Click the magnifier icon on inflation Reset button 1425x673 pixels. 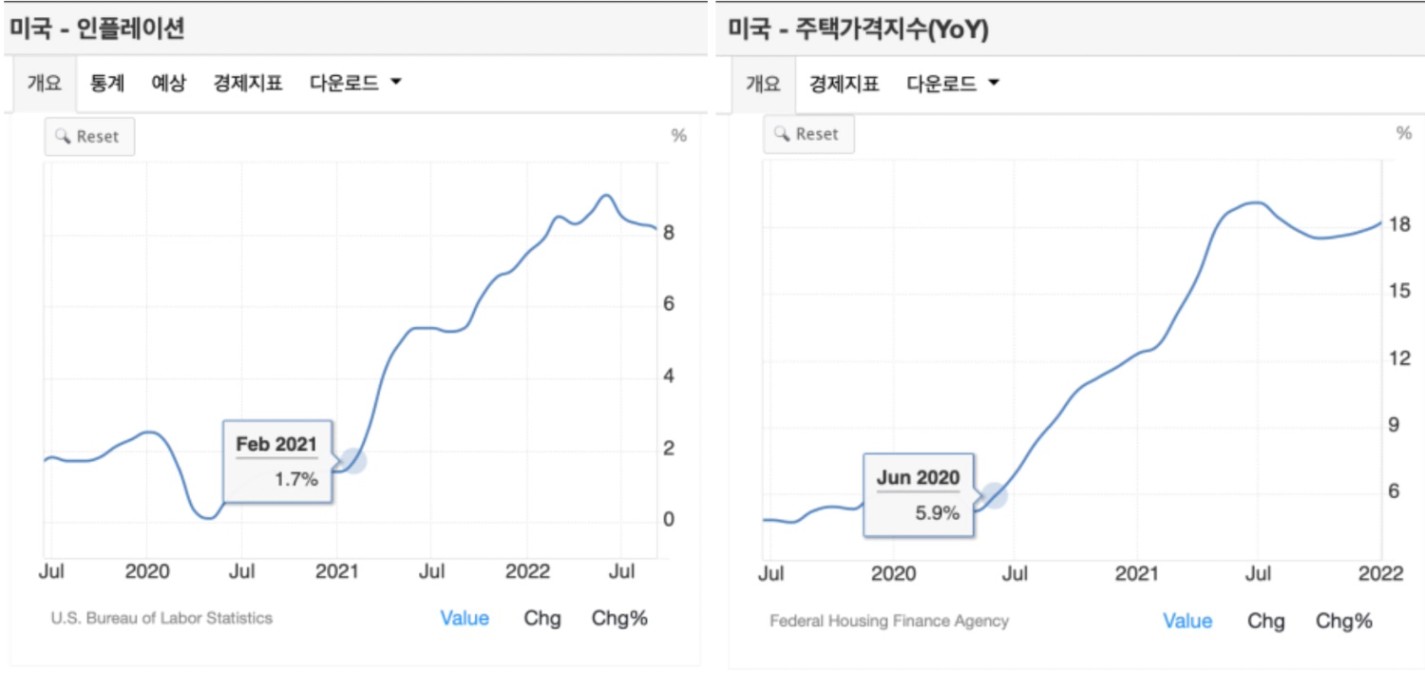point(63,137)
